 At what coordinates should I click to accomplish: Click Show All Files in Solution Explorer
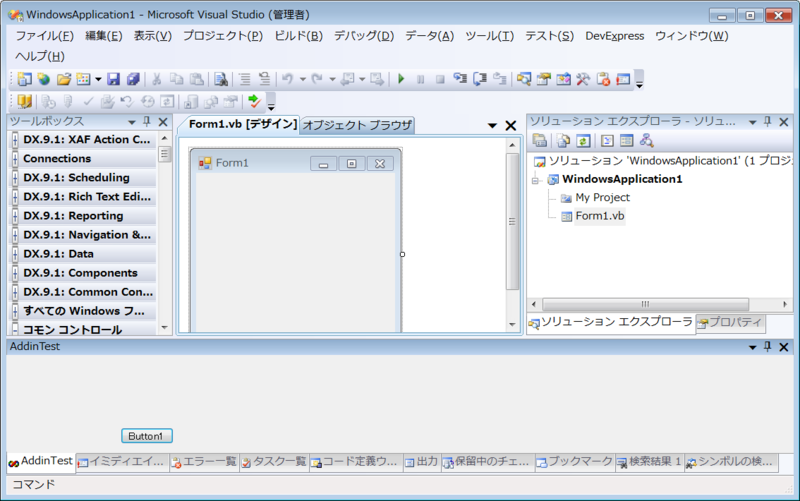563,140
